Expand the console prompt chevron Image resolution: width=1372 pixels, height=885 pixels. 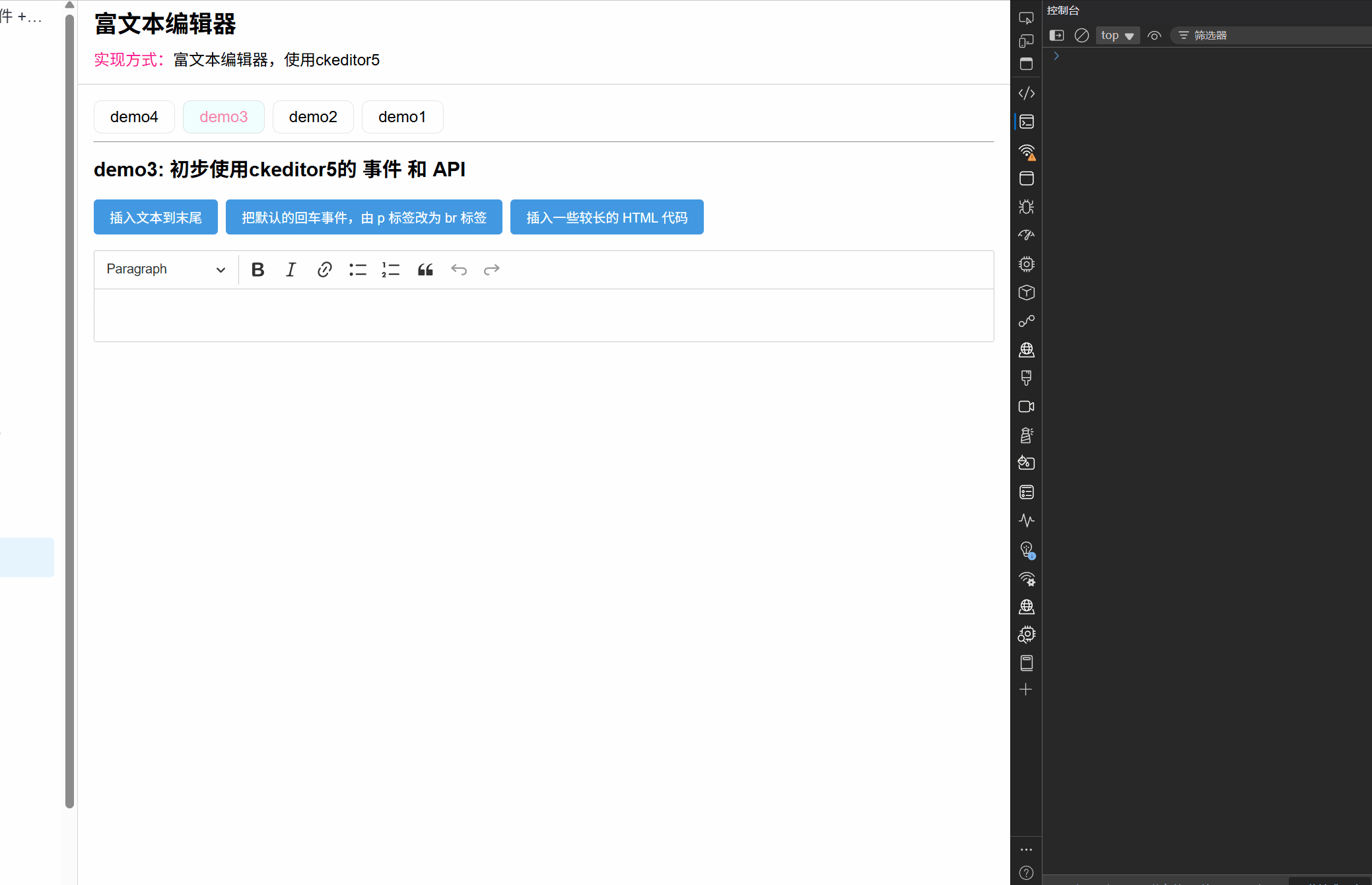point(1056,56)
